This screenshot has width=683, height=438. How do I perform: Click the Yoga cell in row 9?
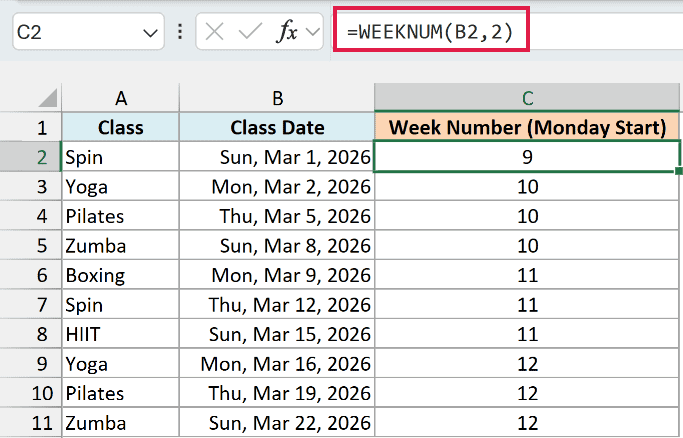tap(121, 364)
